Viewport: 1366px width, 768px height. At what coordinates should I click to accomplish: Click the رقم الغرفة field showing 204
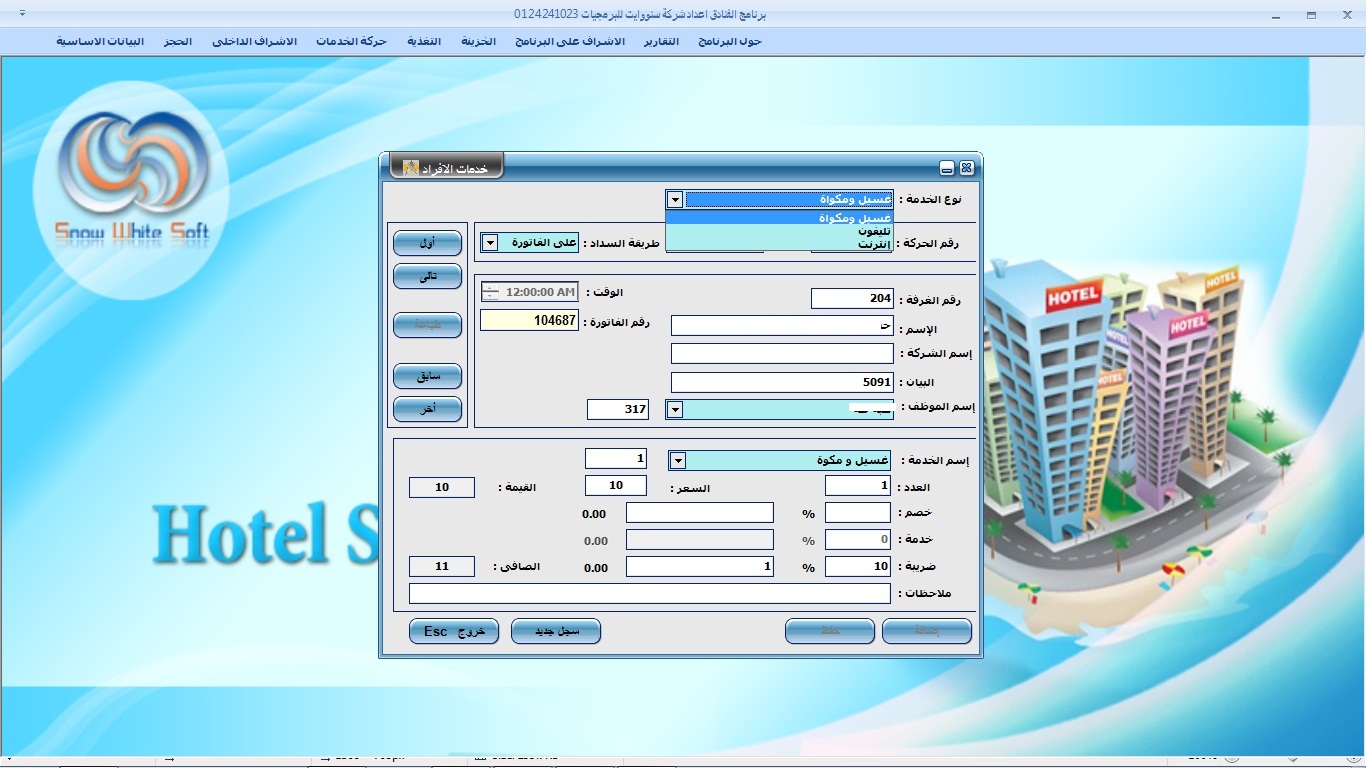851,298
